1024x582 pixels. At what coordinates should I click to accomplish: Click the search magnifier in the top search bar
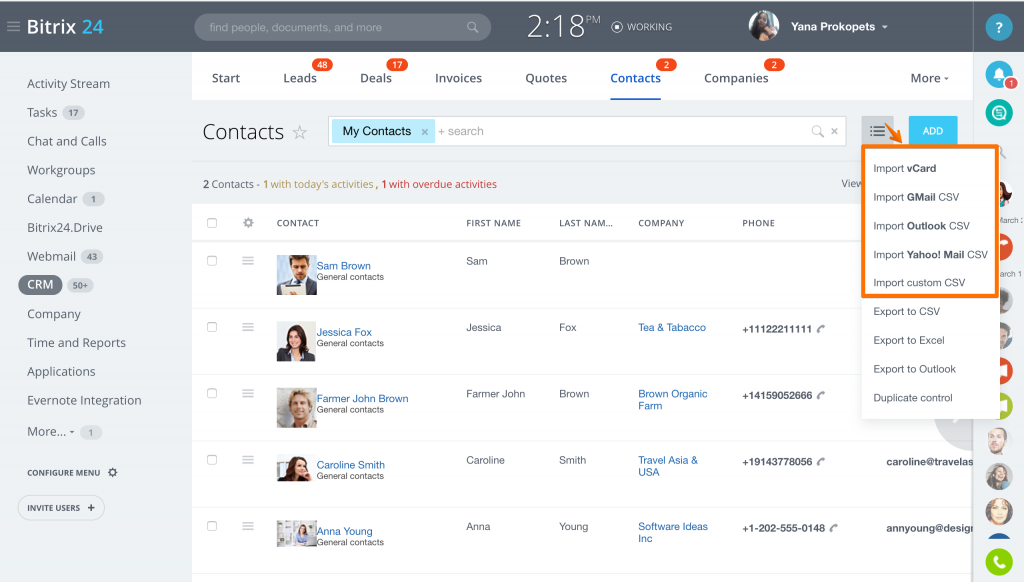472,27
